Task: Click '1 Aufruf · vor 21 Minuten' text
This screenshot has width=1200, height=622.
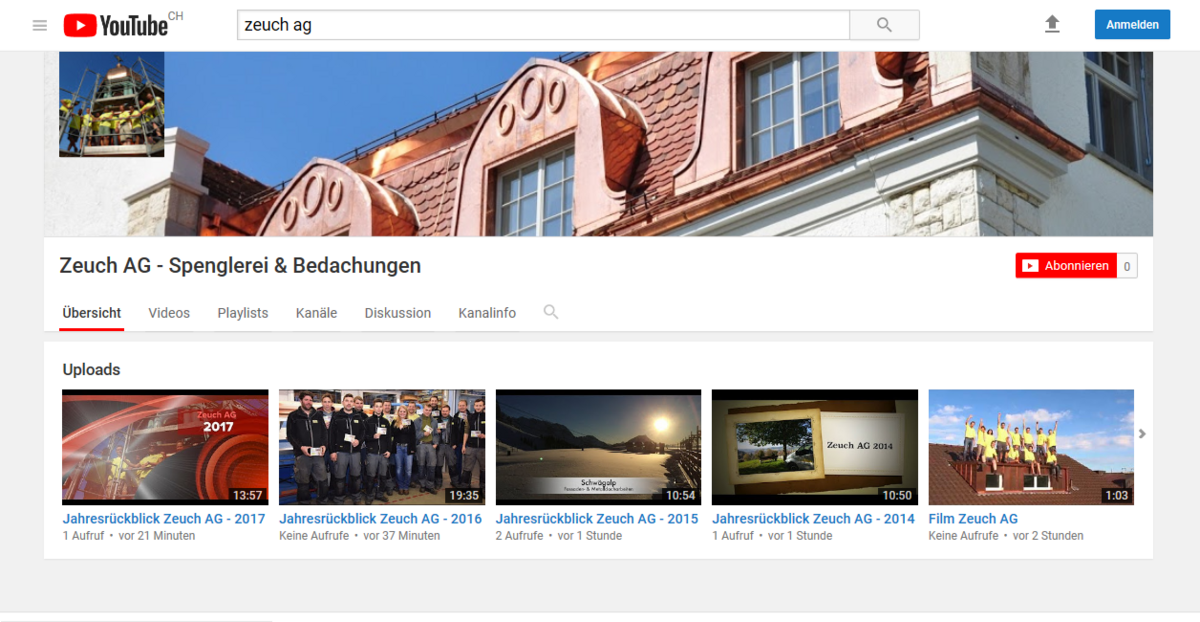Action: click(x=129, y=536)
